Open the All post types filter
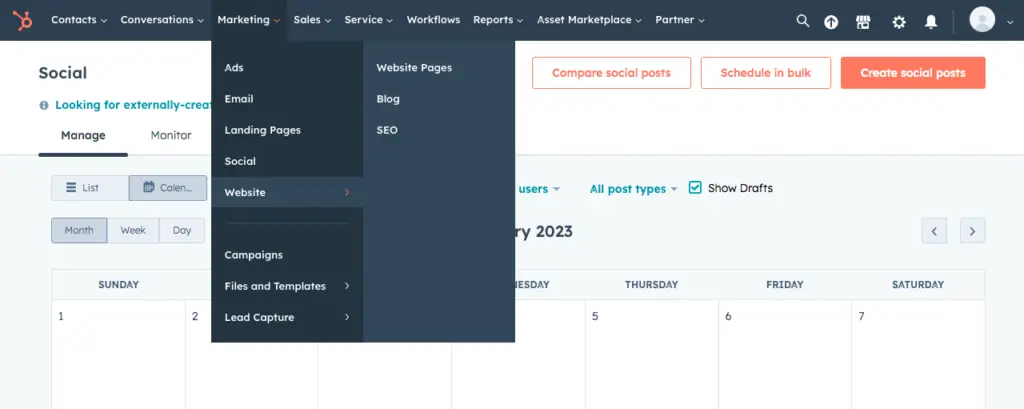This screenshot has width=1024, height=409. 633,189
